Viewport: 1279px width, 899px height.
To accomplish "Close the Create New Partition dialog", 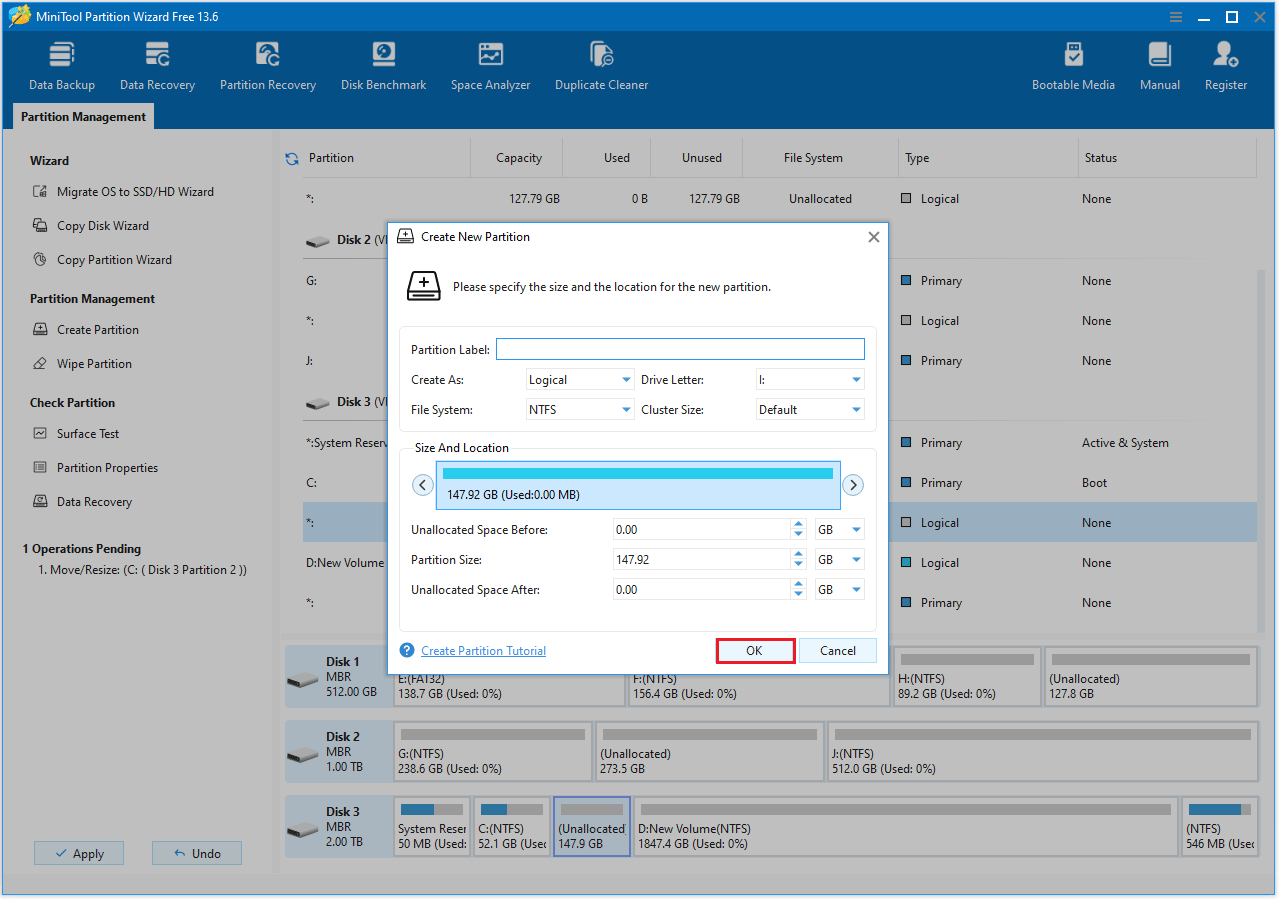I will pyautogui.click(x=873, y=237).
